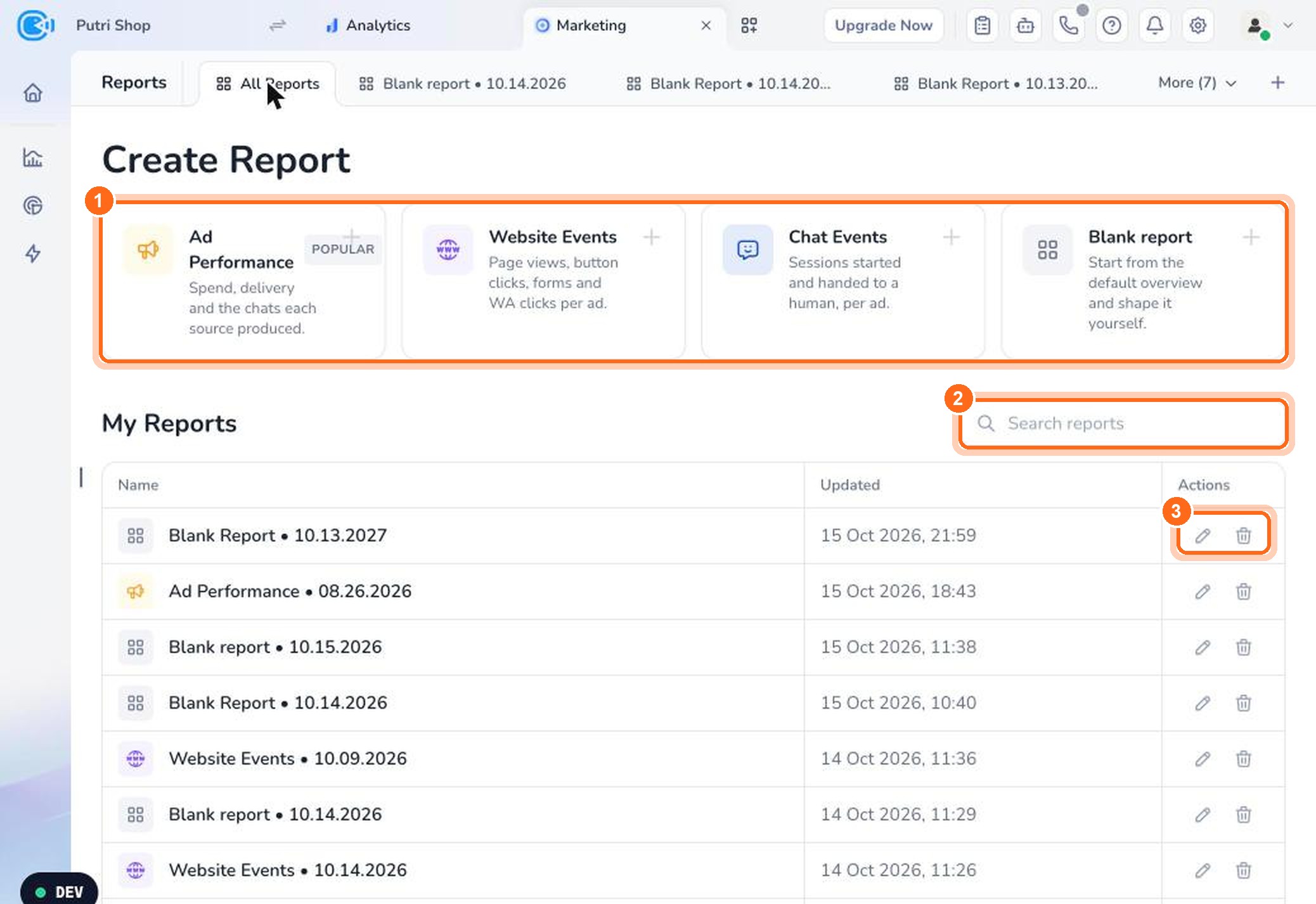Create a Blank report from the card

click(x=1143, y=282)
